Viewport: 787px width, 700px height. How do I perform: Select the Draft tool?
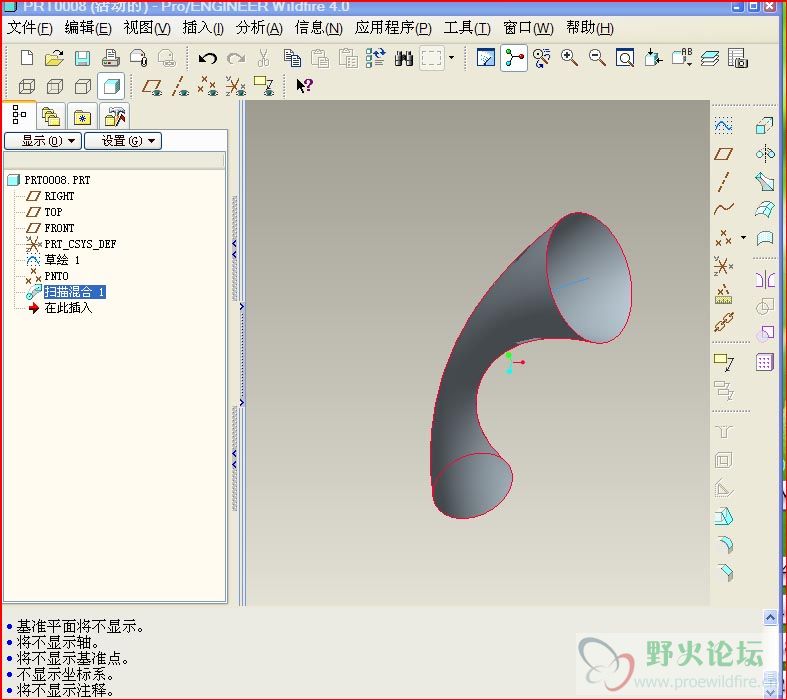point(723,516)
